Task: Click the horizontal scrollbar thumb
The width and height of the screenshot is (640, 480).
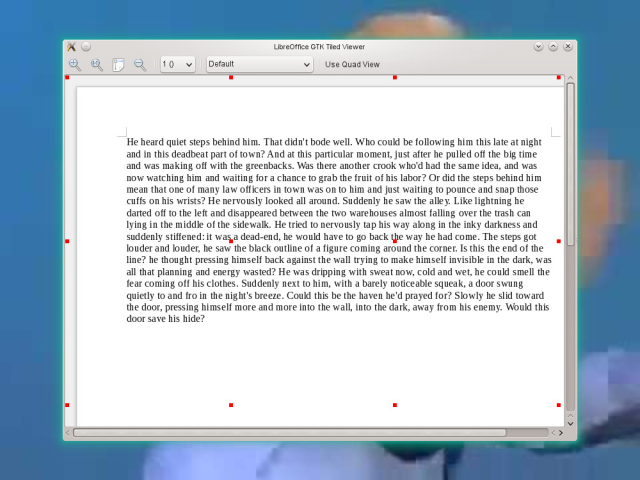Action: (x=290, y=433)
